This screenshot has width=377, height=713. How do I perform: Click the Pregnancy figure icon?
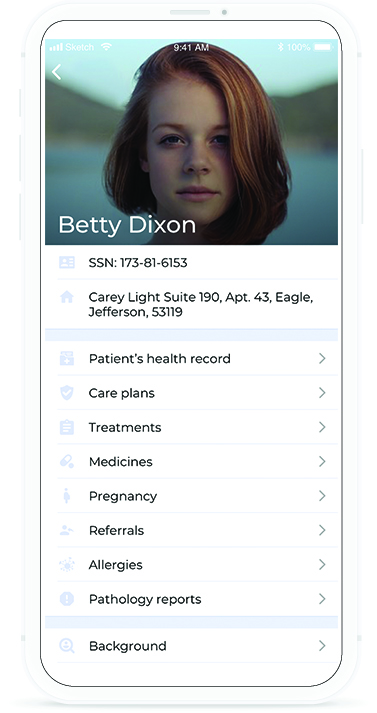(x=67, y=496)
